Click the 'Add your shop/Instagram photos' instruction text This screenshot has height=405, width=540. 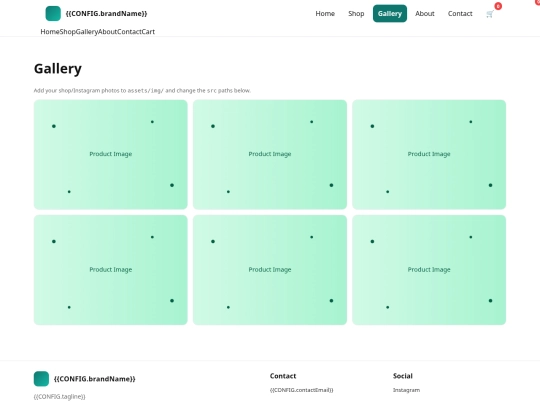(x=142, y=91)
